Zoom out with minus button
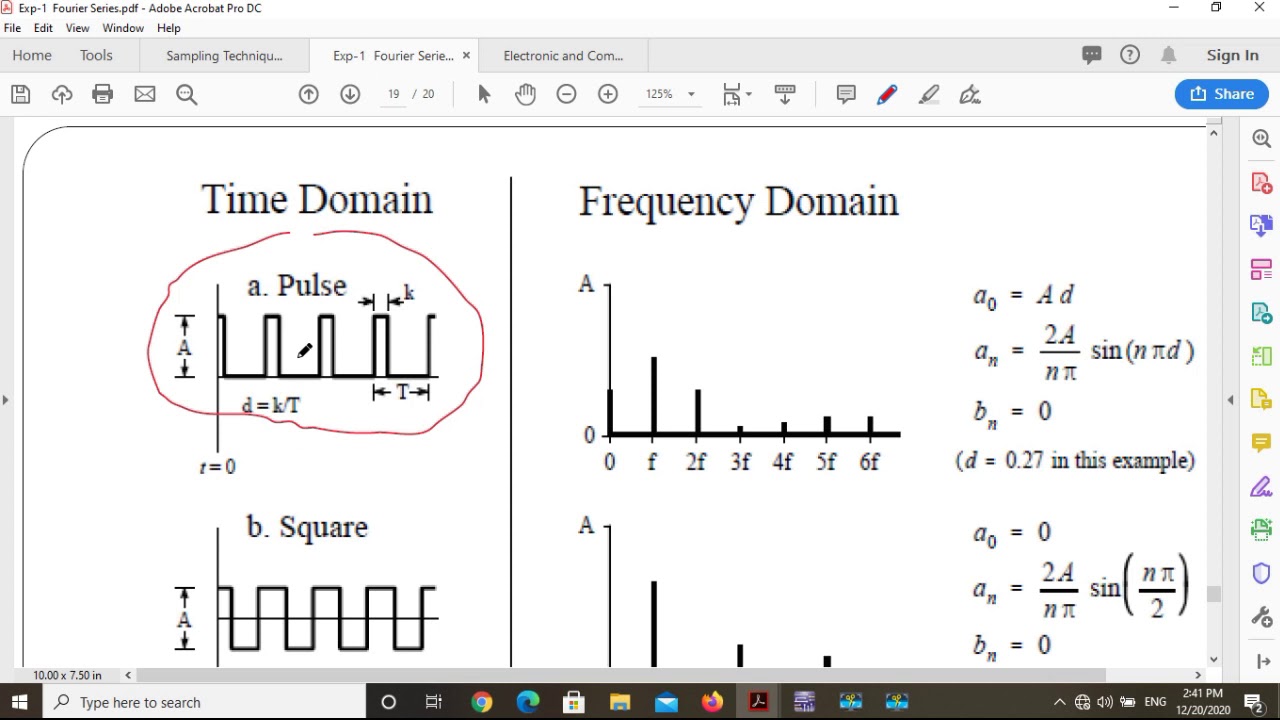Image resolution: width=1280 pixels, height=720 pixels. point(566,94)
